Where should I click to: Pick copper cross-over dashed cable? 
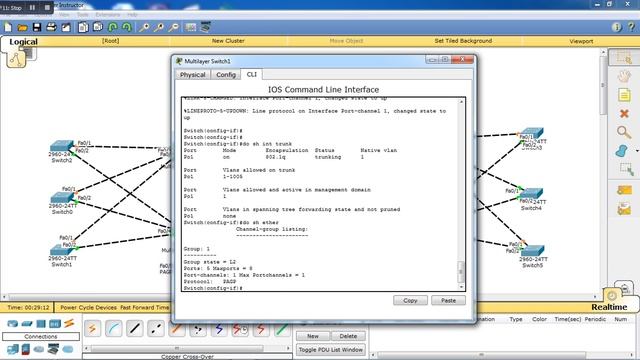click(156, 329)
